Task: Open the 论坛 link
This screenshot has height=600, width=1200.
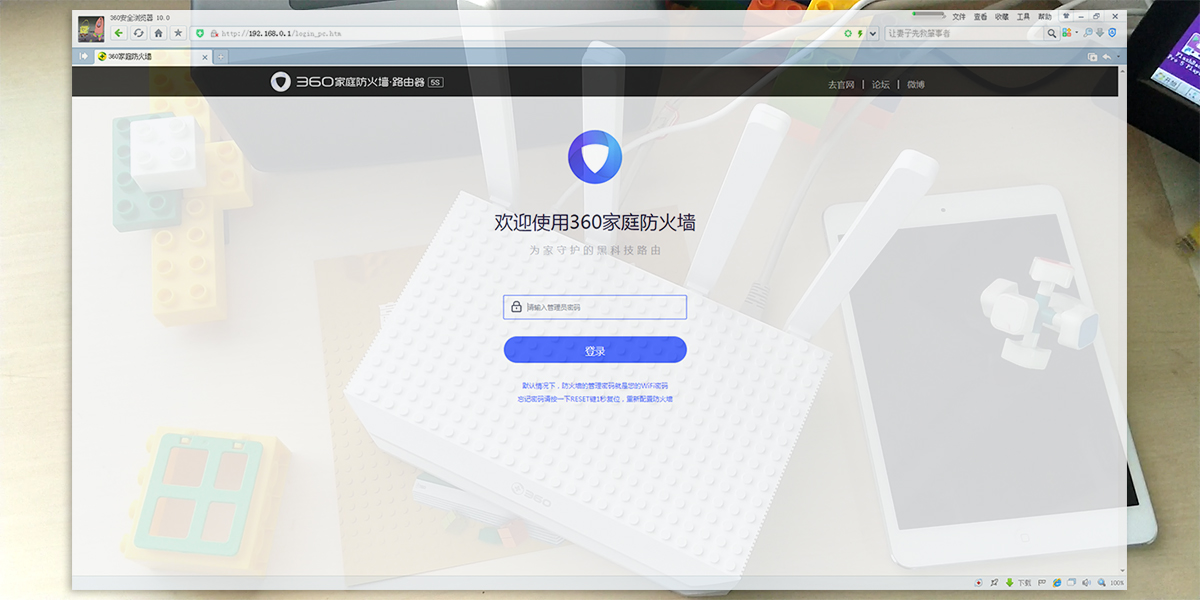Action: pyautogui.click(x=880, y=84)
